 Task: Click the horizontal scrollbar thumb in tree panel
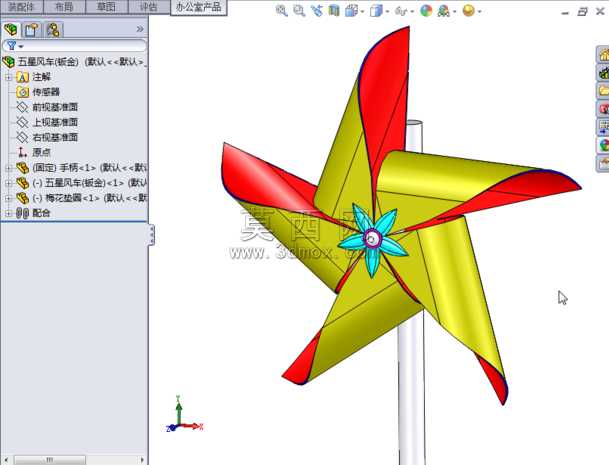coord(50,460)
